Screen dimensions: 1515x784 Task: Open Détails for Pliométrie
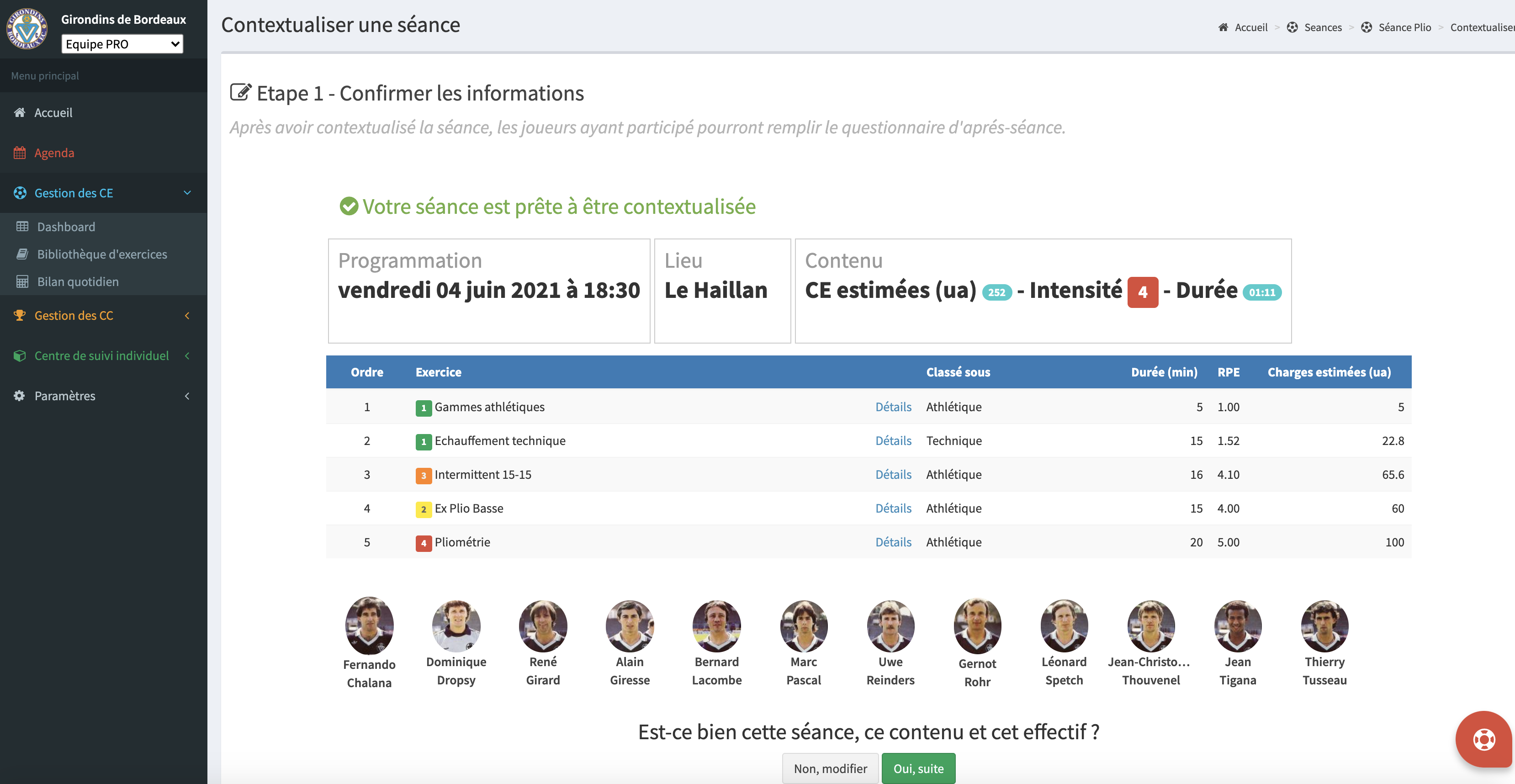pyautogui.click(x=893, y=542)
